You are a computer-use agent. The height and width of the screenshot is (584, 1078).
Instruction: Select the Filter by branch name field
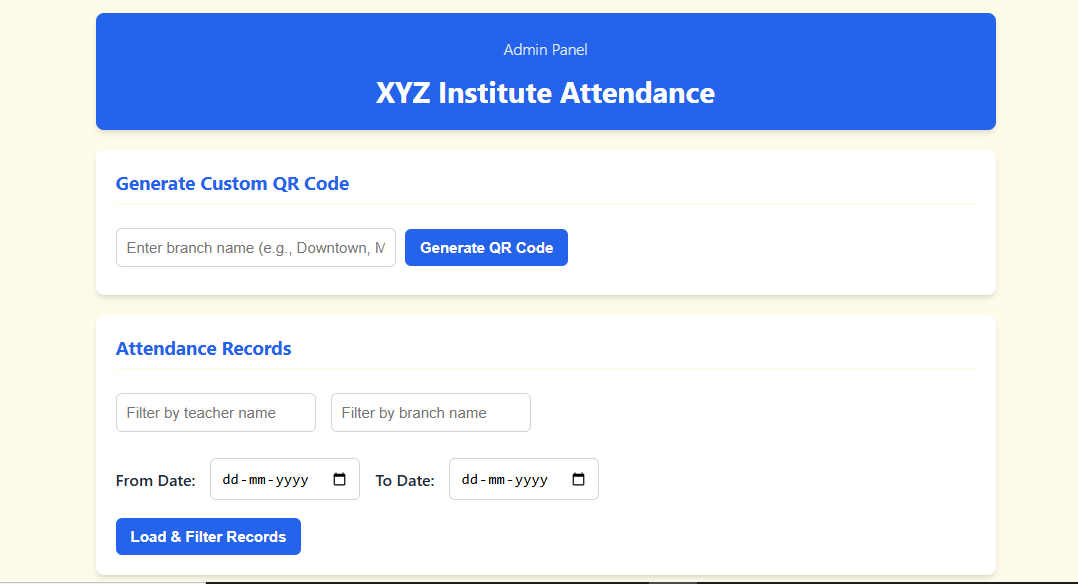tap(430, 413)
